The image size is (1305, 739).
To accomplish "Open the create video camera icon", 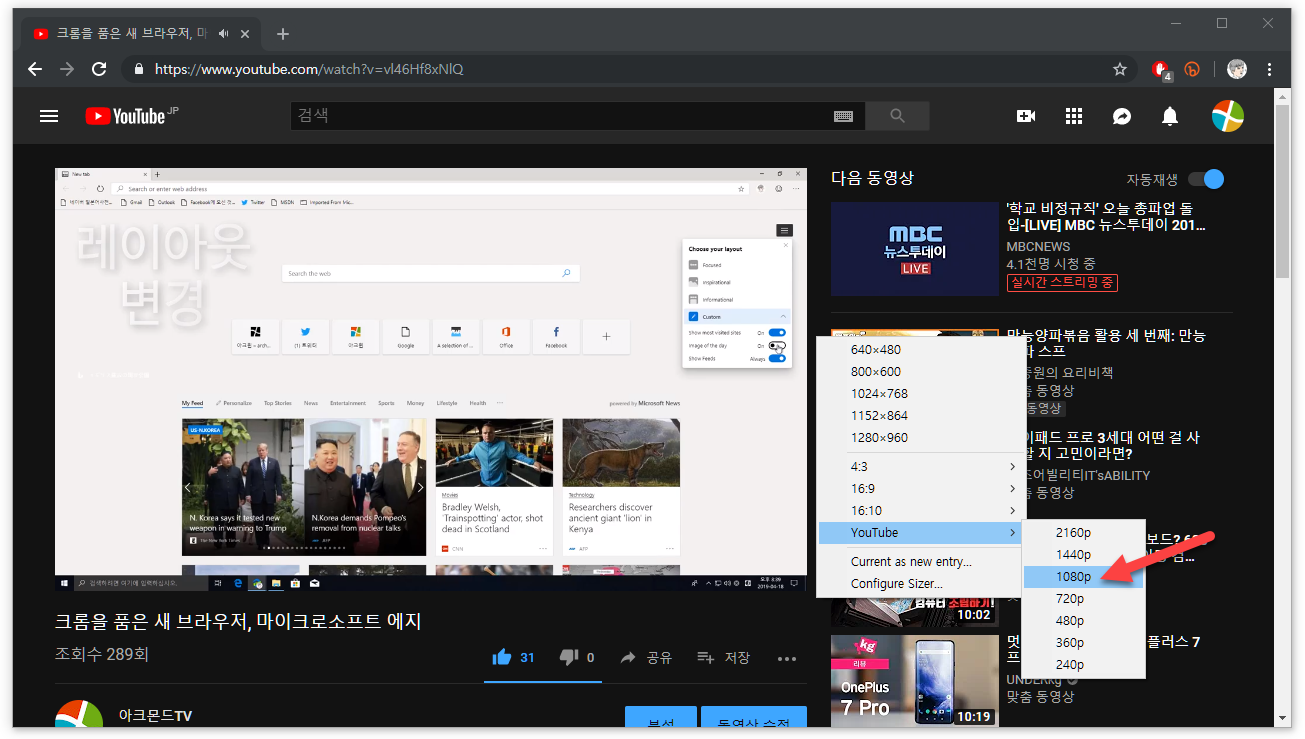I will point(1026,116).
